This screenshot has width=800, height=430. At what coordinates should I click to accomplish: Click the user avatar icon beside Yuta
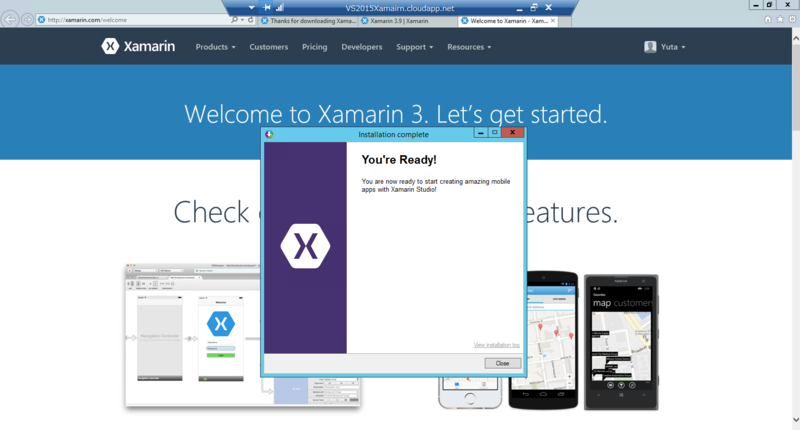(x=650, y=47)
